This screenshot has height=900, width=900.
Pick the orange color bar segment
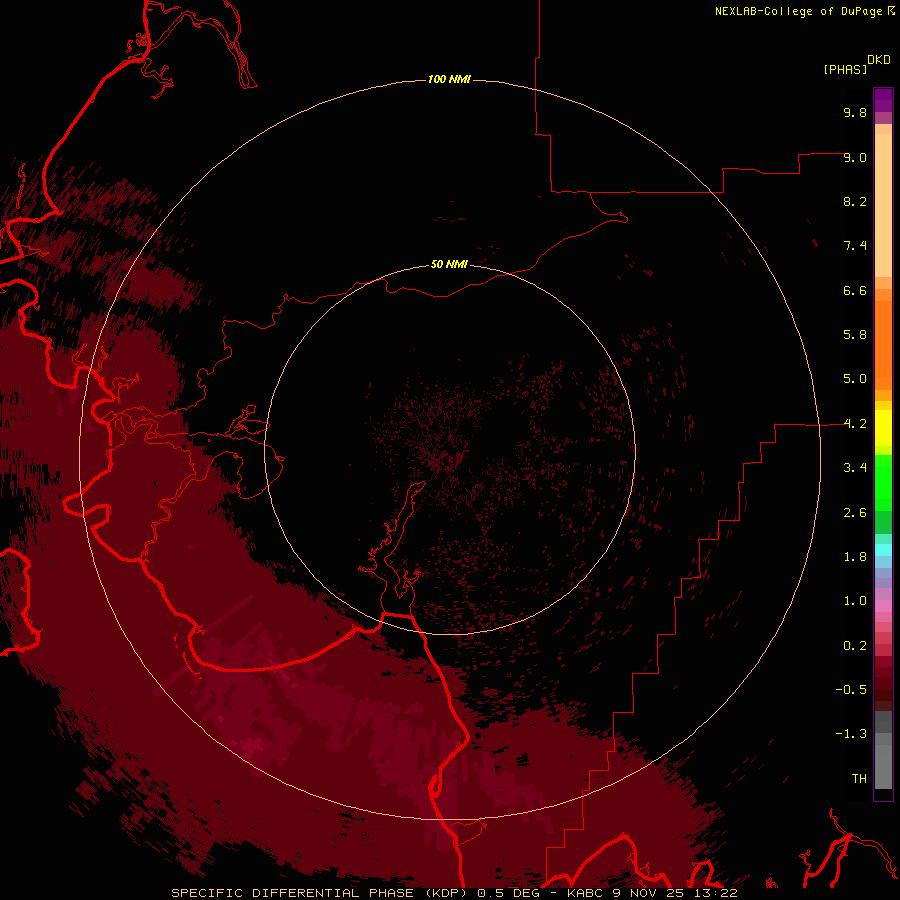coord(883,346)
